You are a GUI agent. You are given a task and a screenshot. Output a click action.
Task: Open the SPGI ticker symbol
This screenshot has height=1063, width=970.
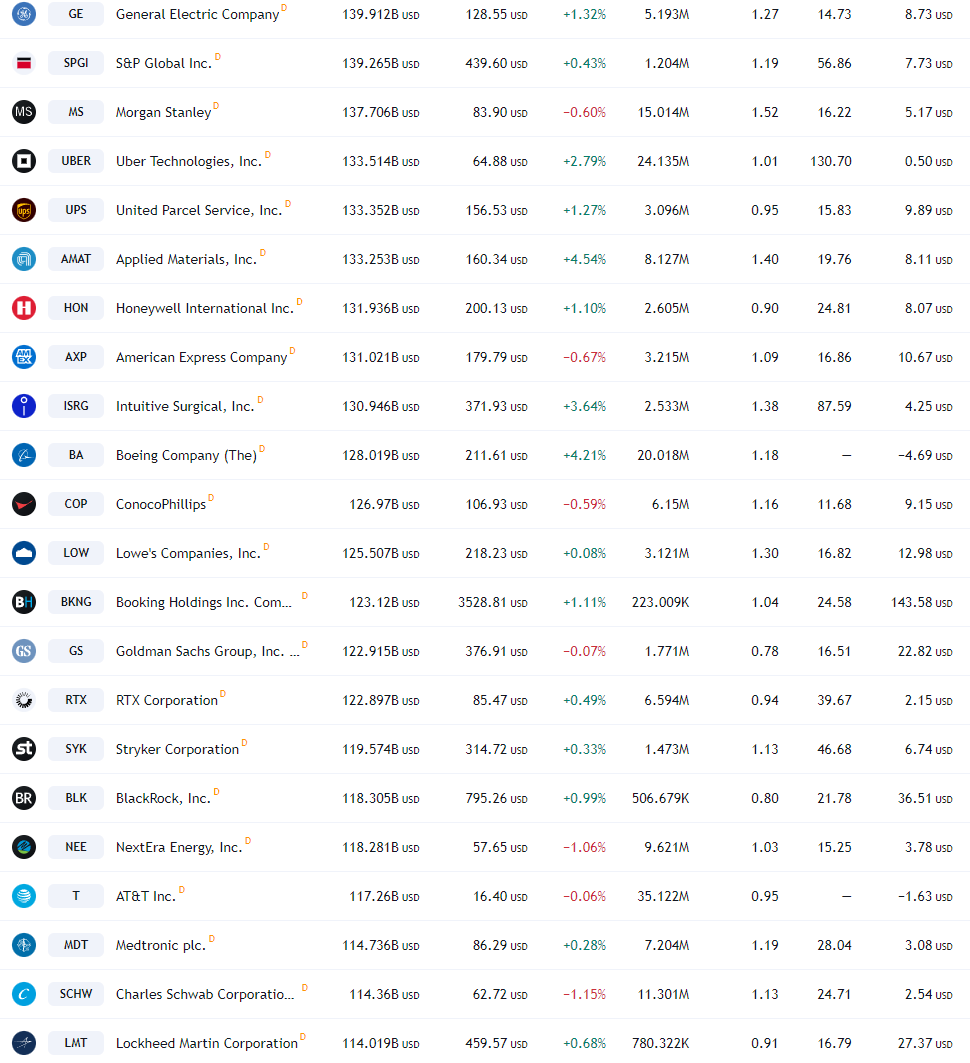[76, 63]
